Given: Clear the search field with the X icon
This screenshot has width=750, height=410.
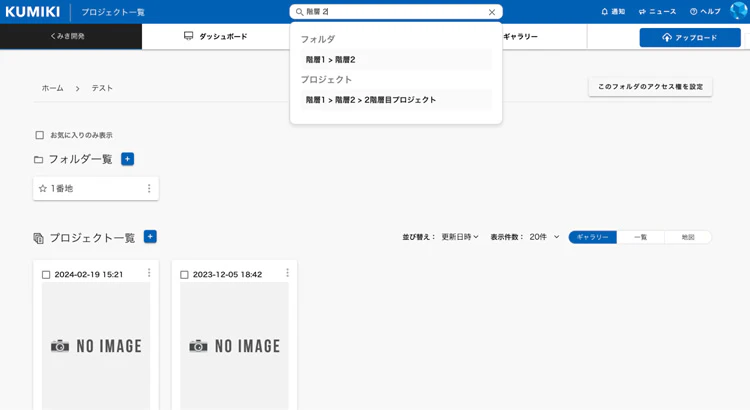Looking at the screenshot, I should tap(492, 12).
